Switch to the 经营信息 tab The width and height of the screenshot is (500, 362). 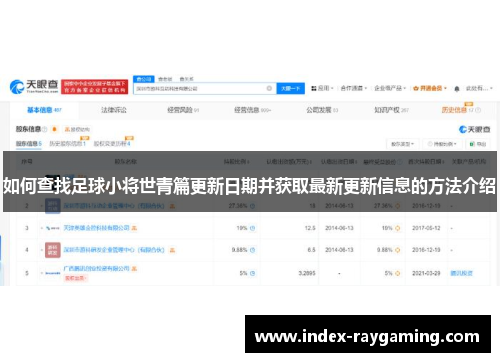[x=252, y=110]
